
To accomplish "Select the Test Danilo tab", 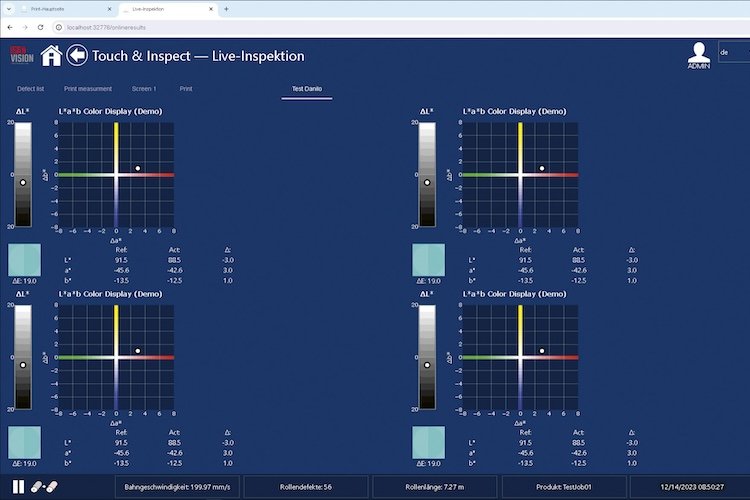I will [x=307, y=89].
